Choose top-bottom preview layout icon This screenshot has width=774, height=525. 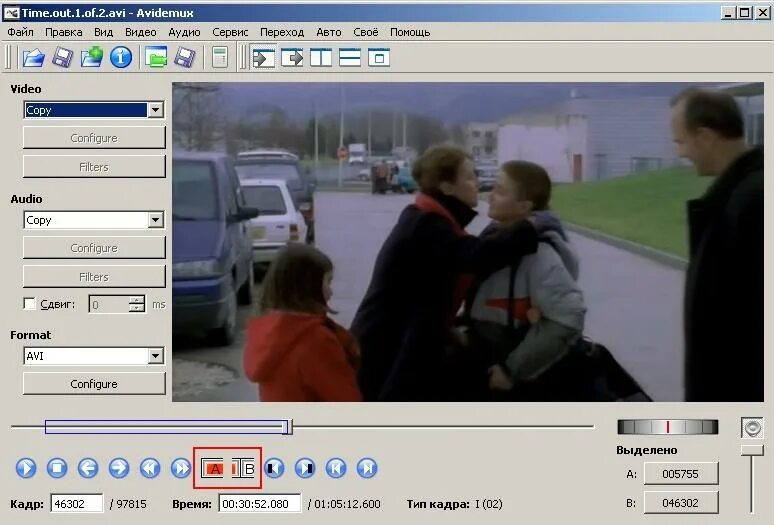350,58
